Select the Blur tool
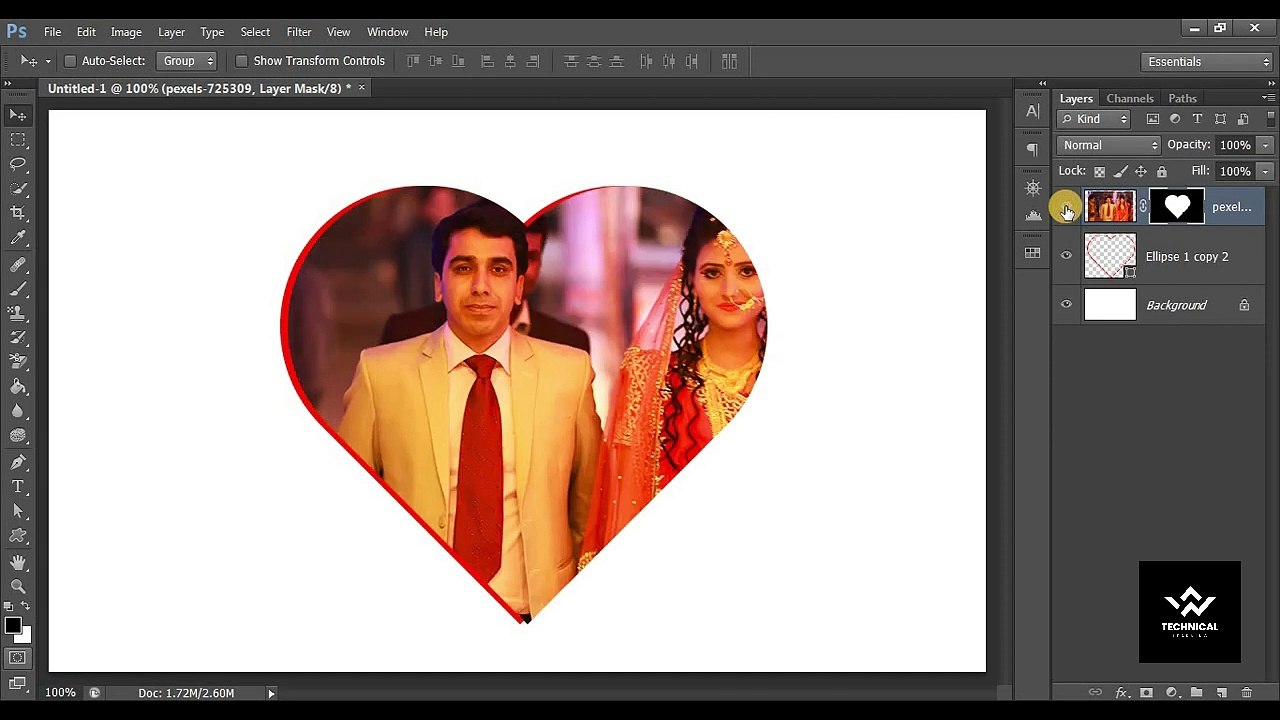 click(18, 411)
